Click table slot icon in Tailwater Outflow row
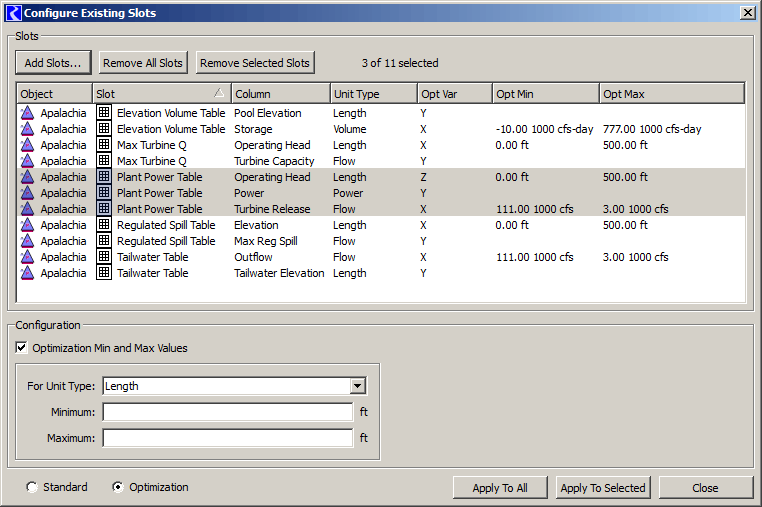 click(104, 257)
